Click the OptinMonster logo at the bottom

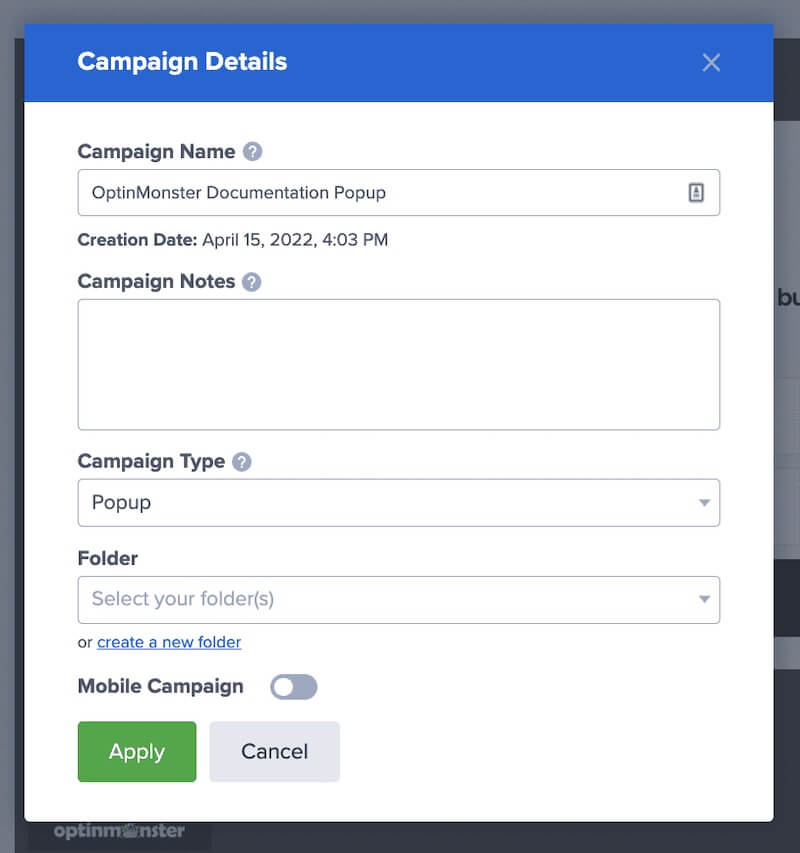(x=118, y=830)
